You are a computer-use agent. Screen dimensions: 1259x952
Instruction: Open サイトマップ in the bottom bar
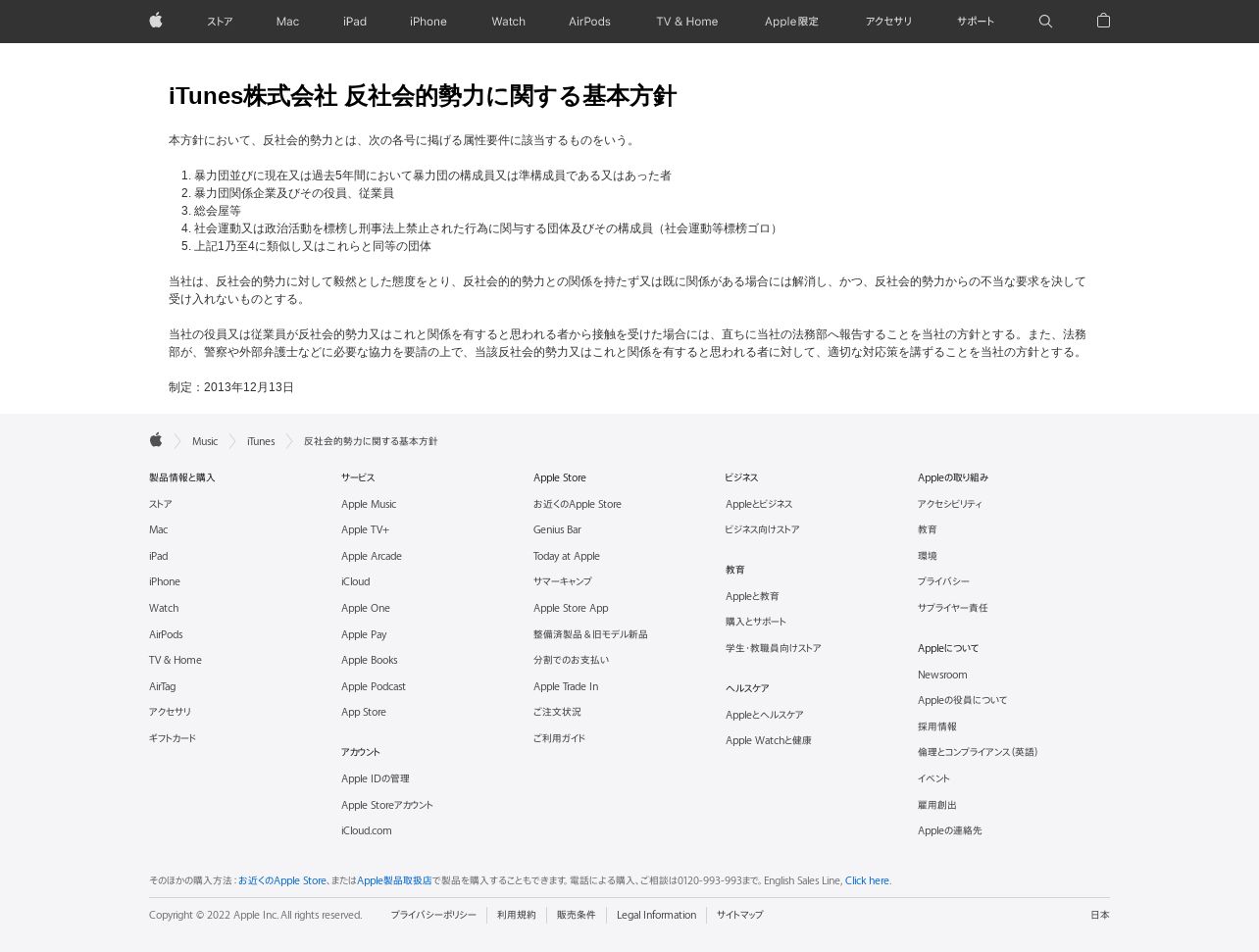point(739,915)
